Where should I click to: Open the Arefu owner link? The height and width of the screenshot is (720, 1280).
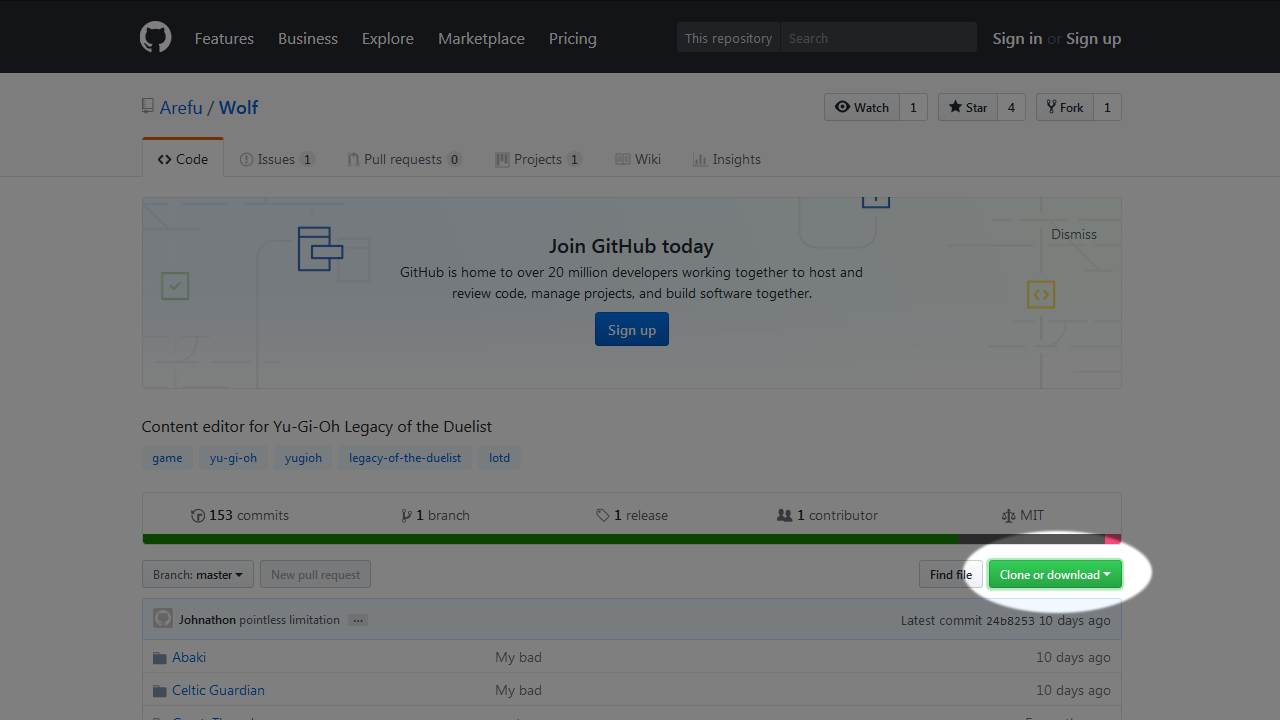(181, 107)
